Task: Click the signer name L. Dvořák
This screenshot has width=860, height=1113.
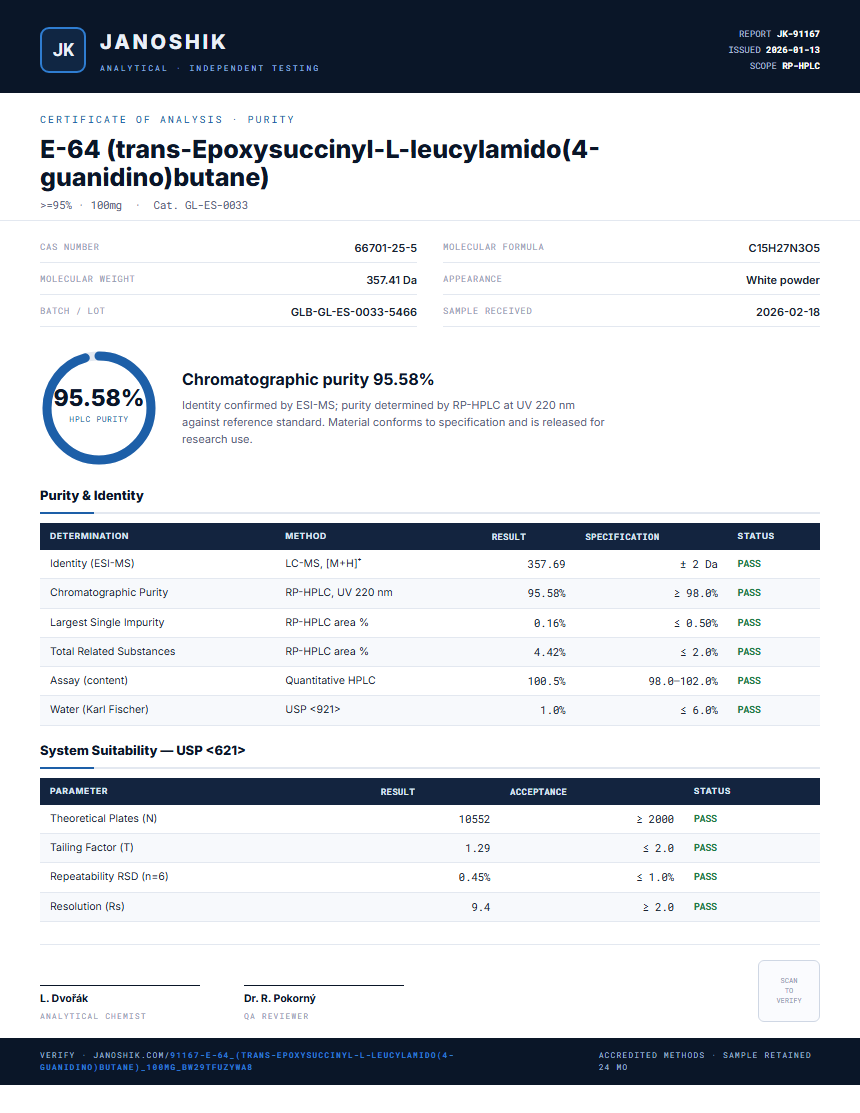Action: pyautogui.click(x=64, y=998)
